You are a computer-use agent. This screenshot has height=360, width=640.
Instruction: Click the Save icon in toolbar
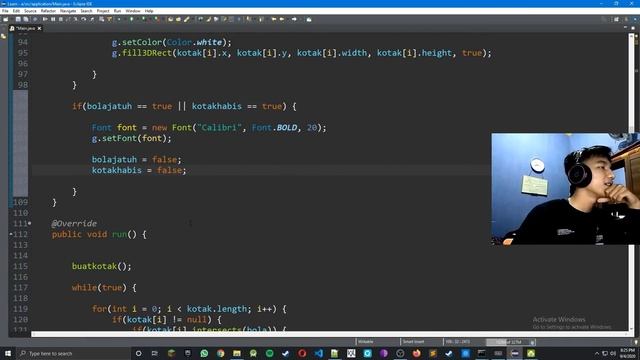18,19
